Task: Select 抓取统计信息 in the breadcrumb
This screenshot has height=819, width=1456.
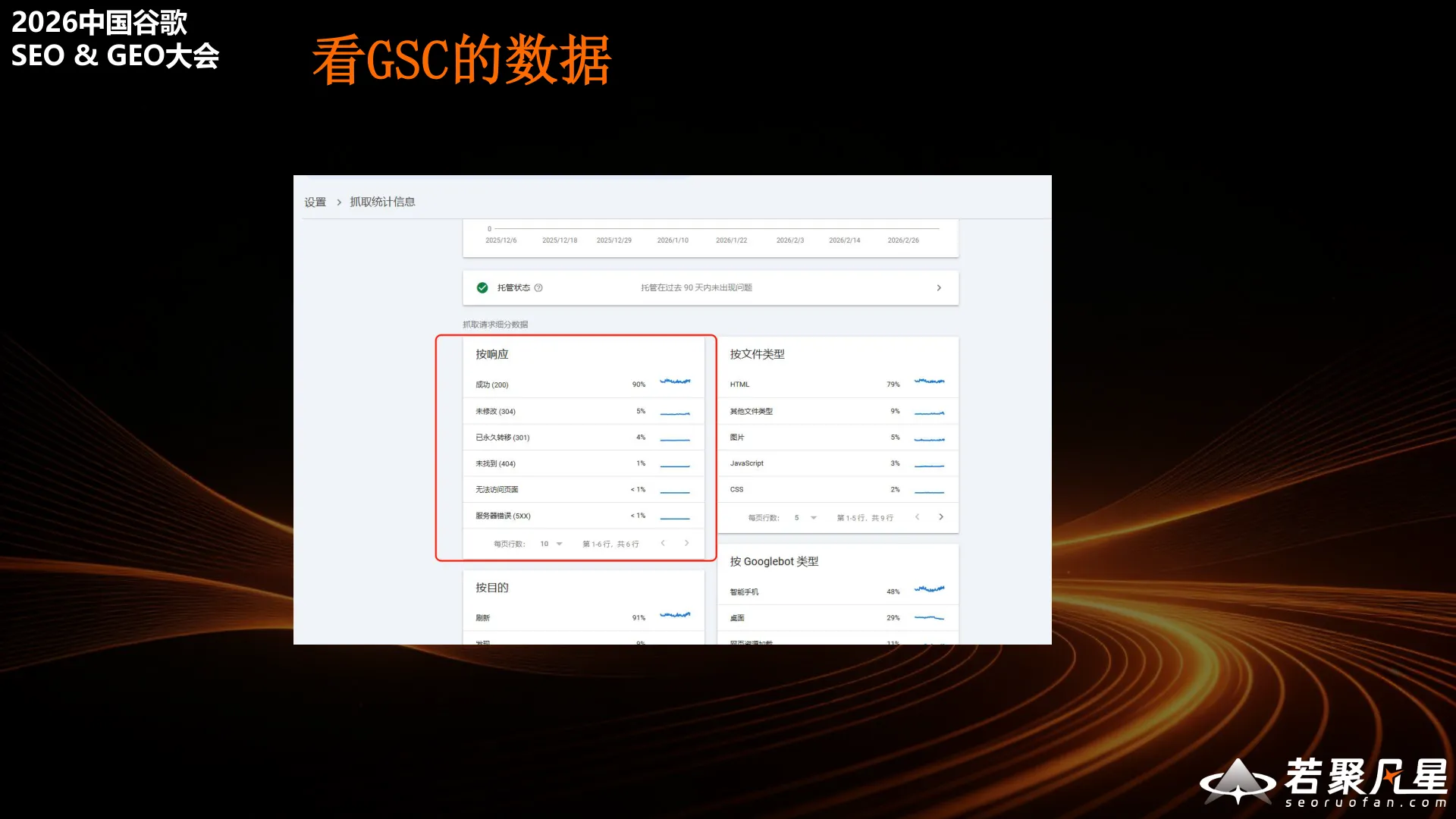Action: click(381, 202)
